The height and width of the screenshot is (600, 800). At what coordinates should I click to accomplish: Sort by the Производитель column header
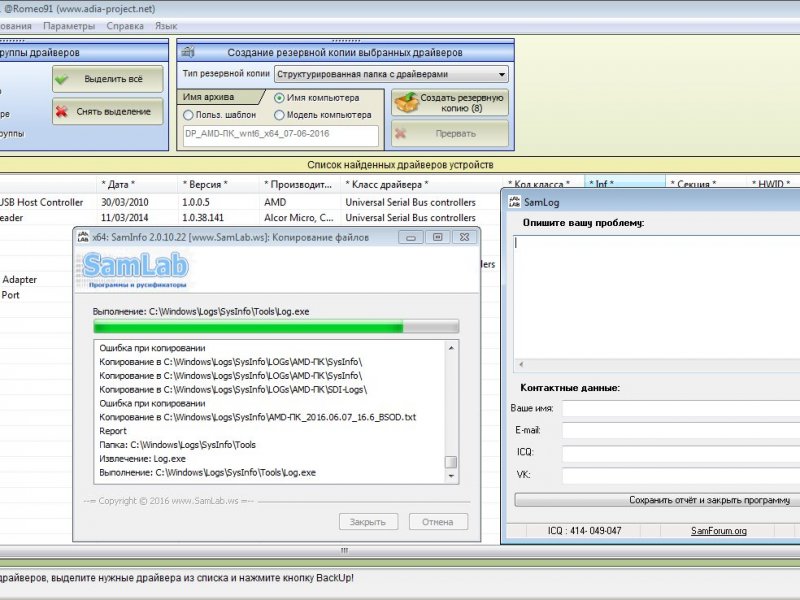click(300, 184)
